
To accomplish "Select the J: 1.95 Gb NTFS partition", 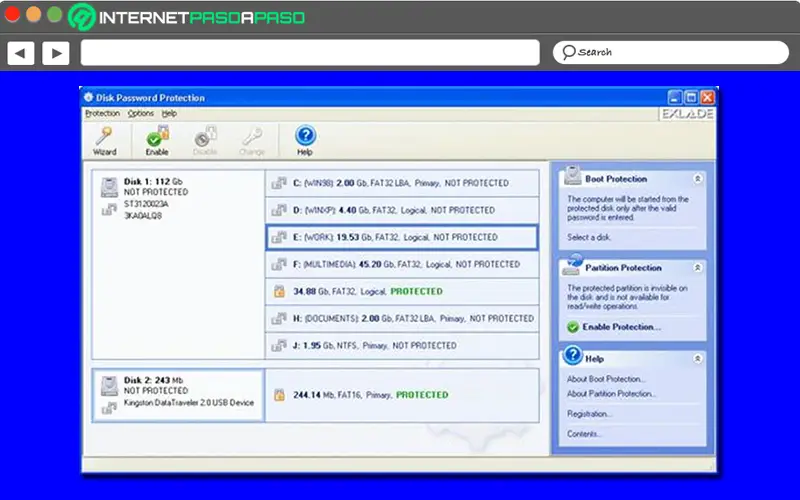I will coord(402,345).
